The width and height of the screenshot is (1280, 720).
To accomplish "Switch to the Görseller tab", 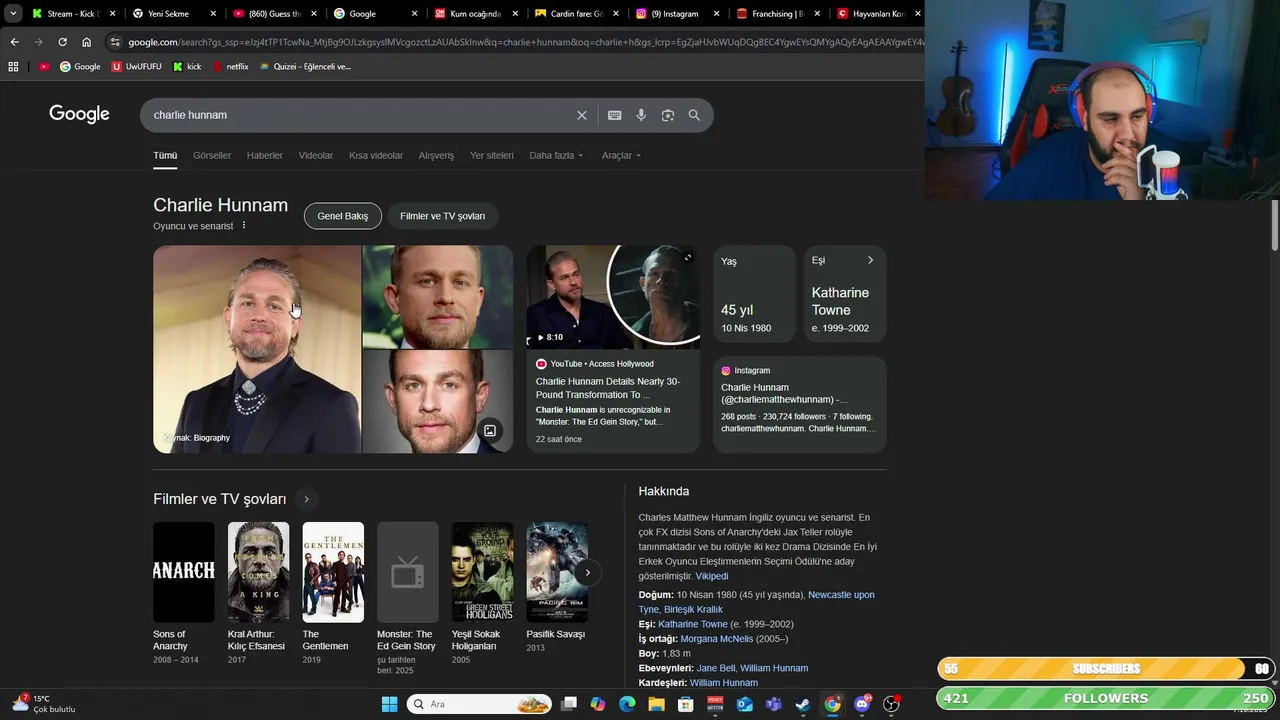I will (x=212, y=156).
